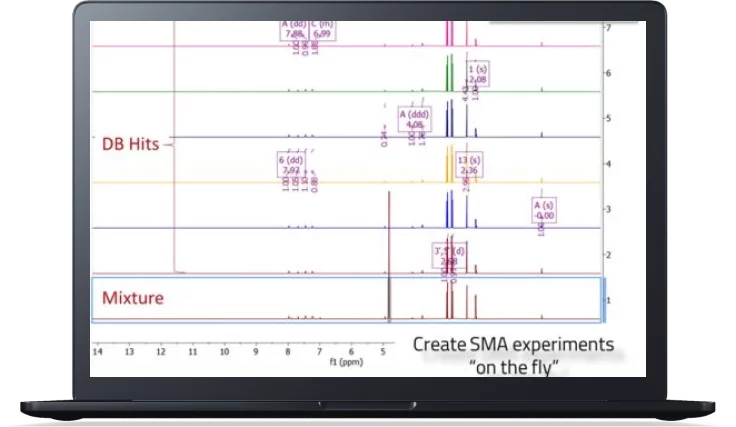Select the '1 (s) 2.08' multiplet box

click(476, 74)
